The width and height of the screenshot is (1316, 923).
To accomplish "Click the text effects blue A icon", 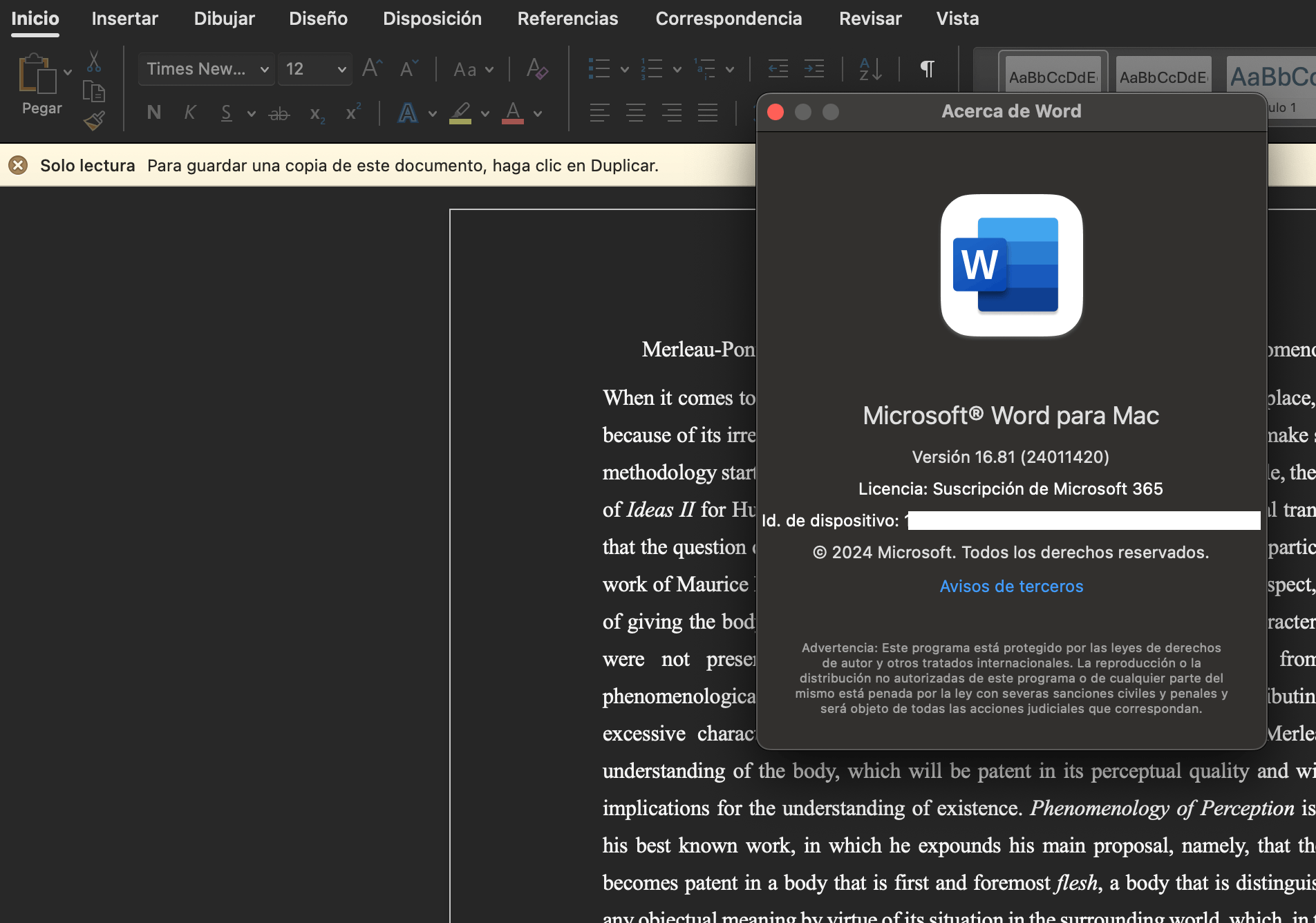I will coord(408,113).
